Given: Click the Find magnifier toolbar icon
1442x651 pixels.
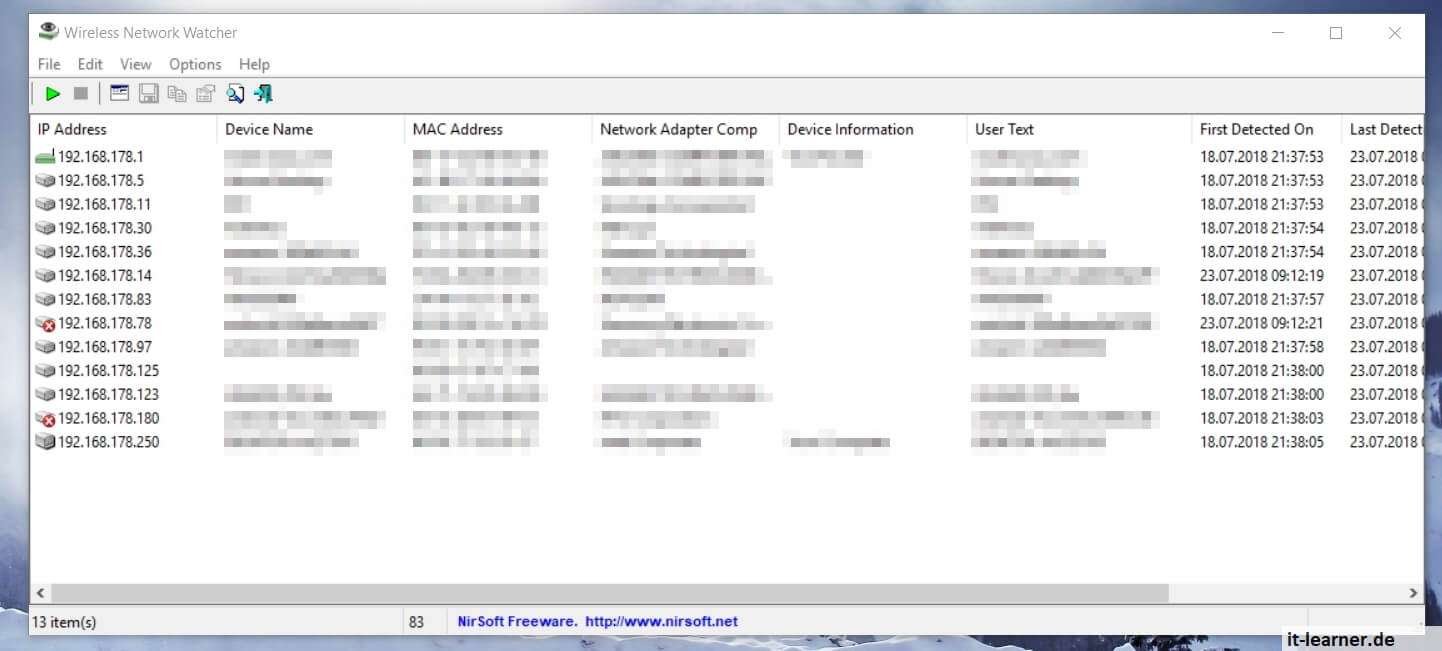Looking at the screenshot, I should pos(235,94).
